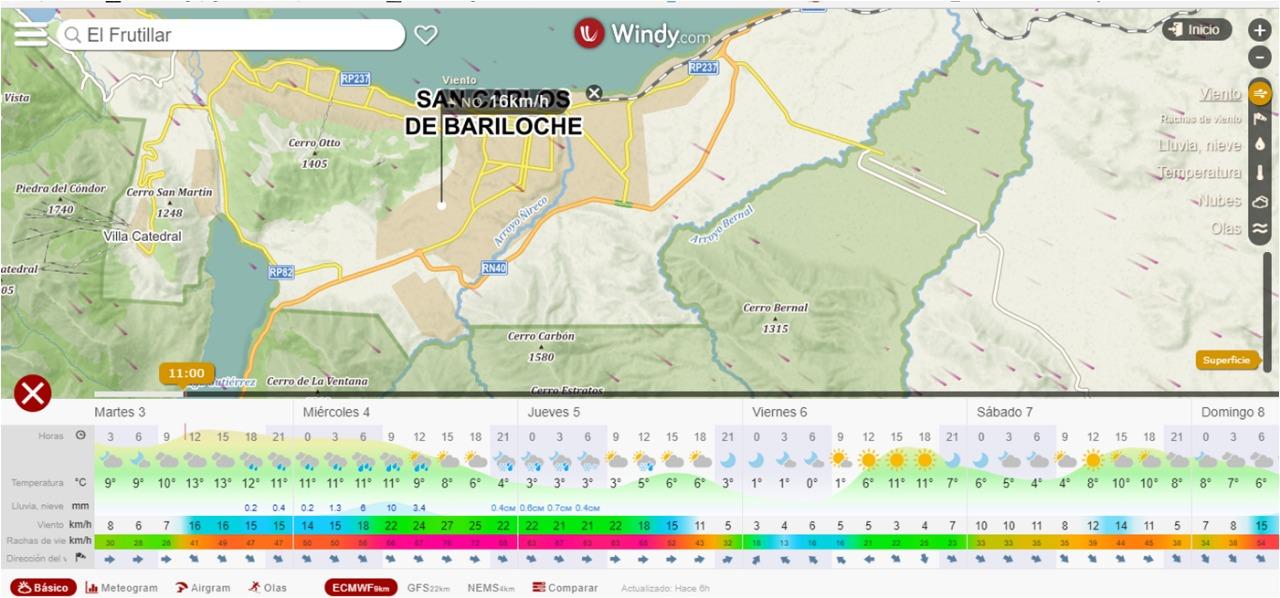Switch to the Meteogram tab

coord(122,588)
